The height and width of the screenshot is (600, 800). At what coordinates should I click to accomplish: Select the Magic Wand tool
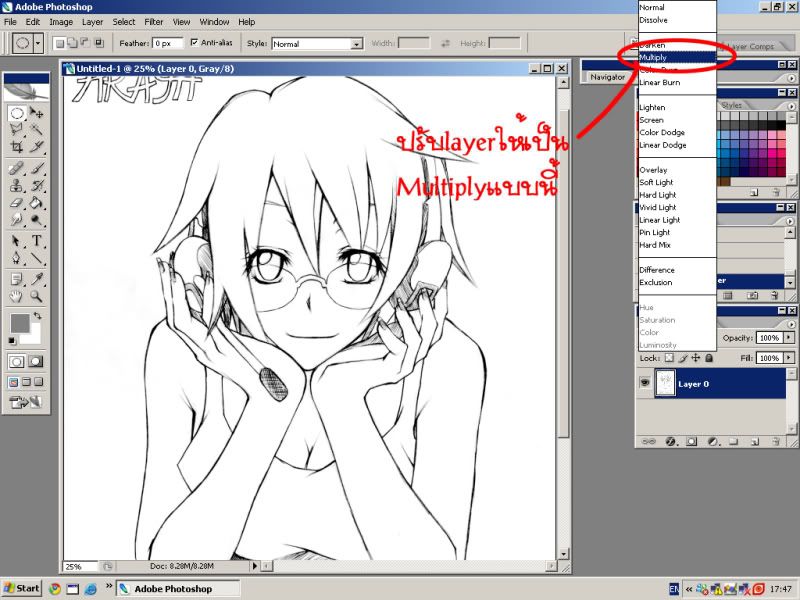pos(36,130)
